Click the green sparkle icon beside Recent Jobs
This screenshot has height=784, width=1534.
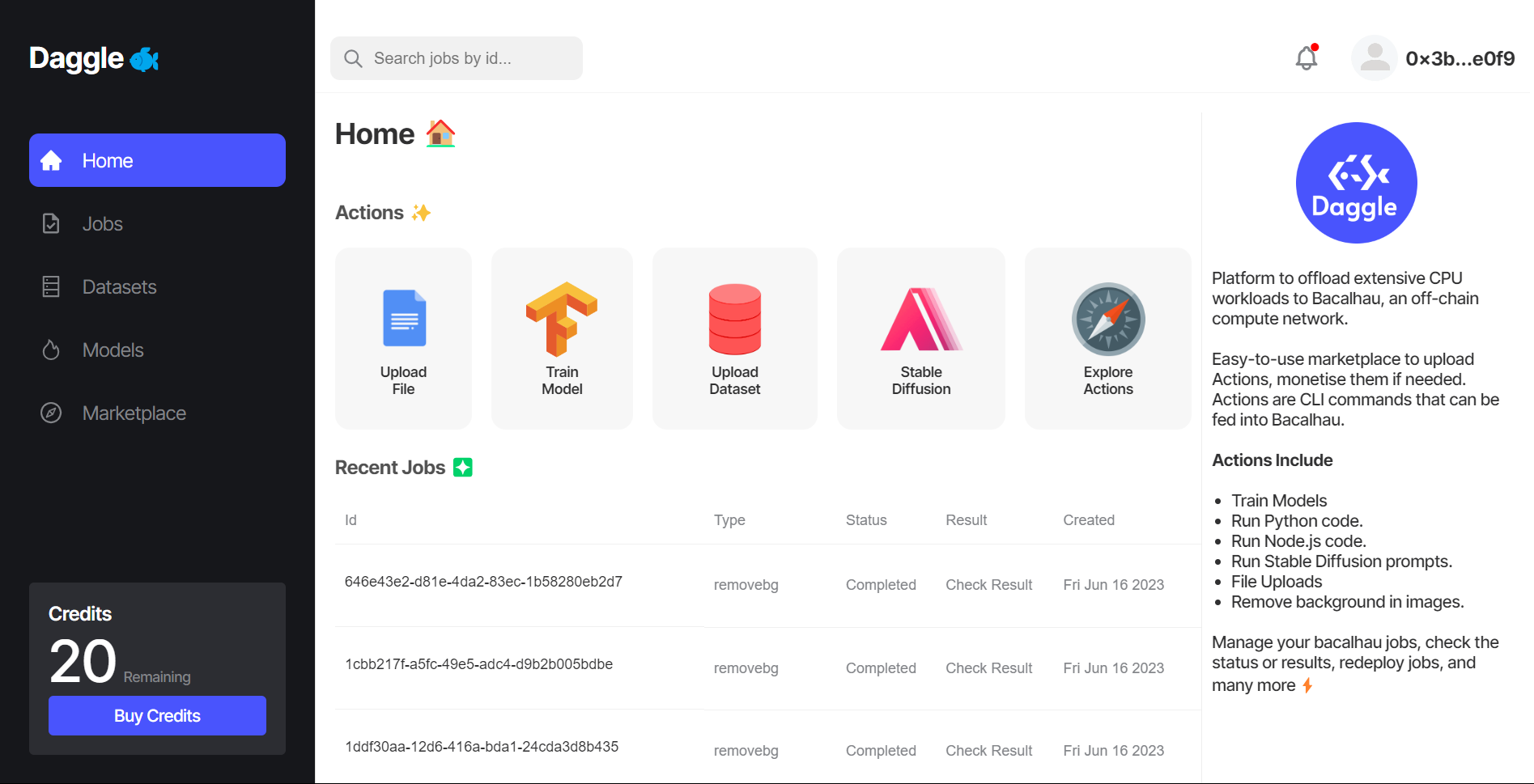click(463, 467)
